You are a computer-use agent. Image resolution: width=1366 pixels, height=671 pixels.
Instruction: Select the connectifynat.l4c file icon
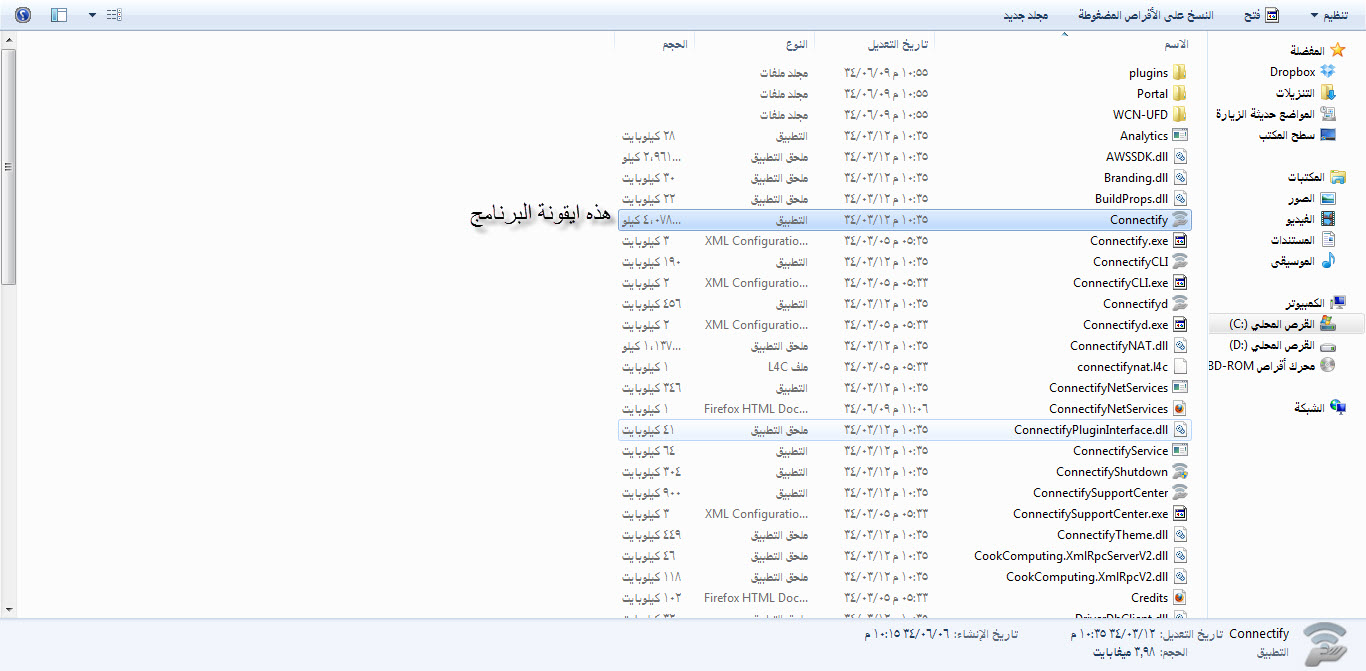point(1180,366)
